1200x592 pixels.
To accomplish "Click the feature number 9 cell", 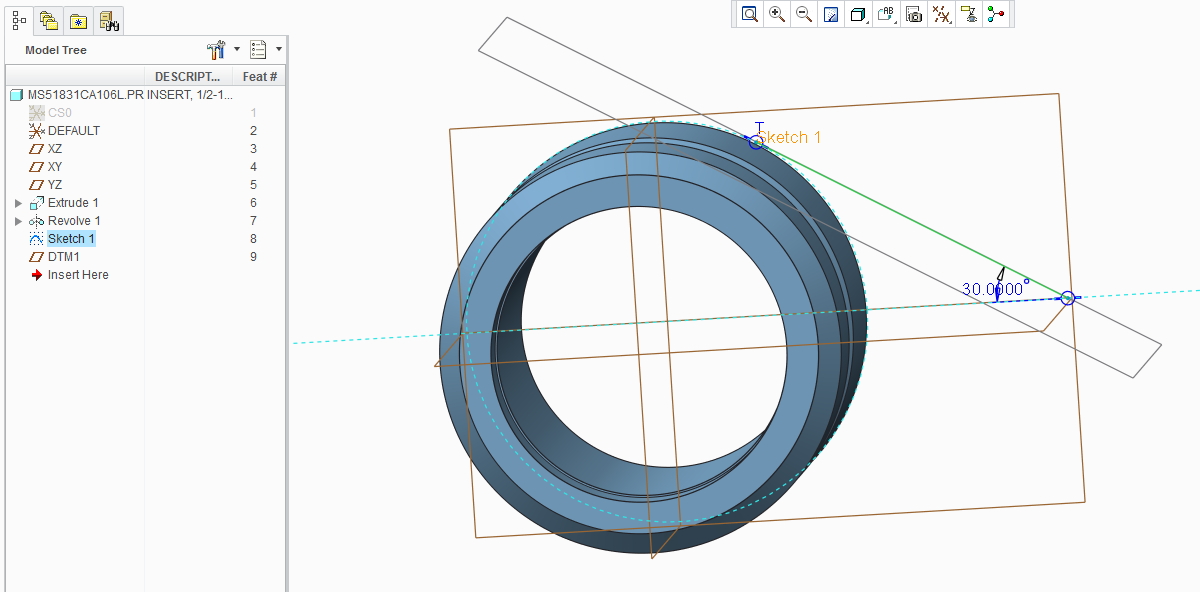I will click(254, 257).
